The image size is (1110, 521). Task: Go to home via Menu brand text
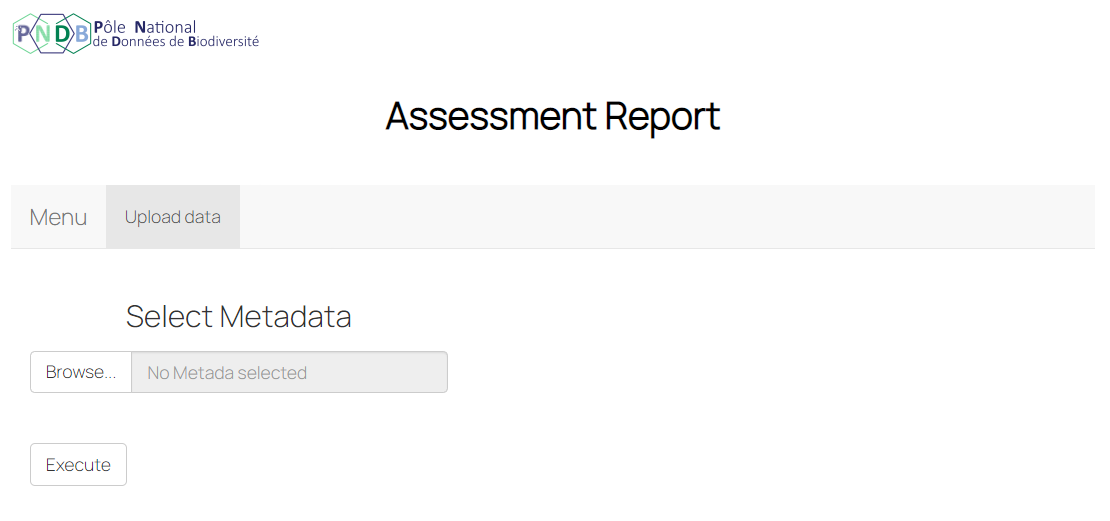pyautogui.click(x=58, y=217)
